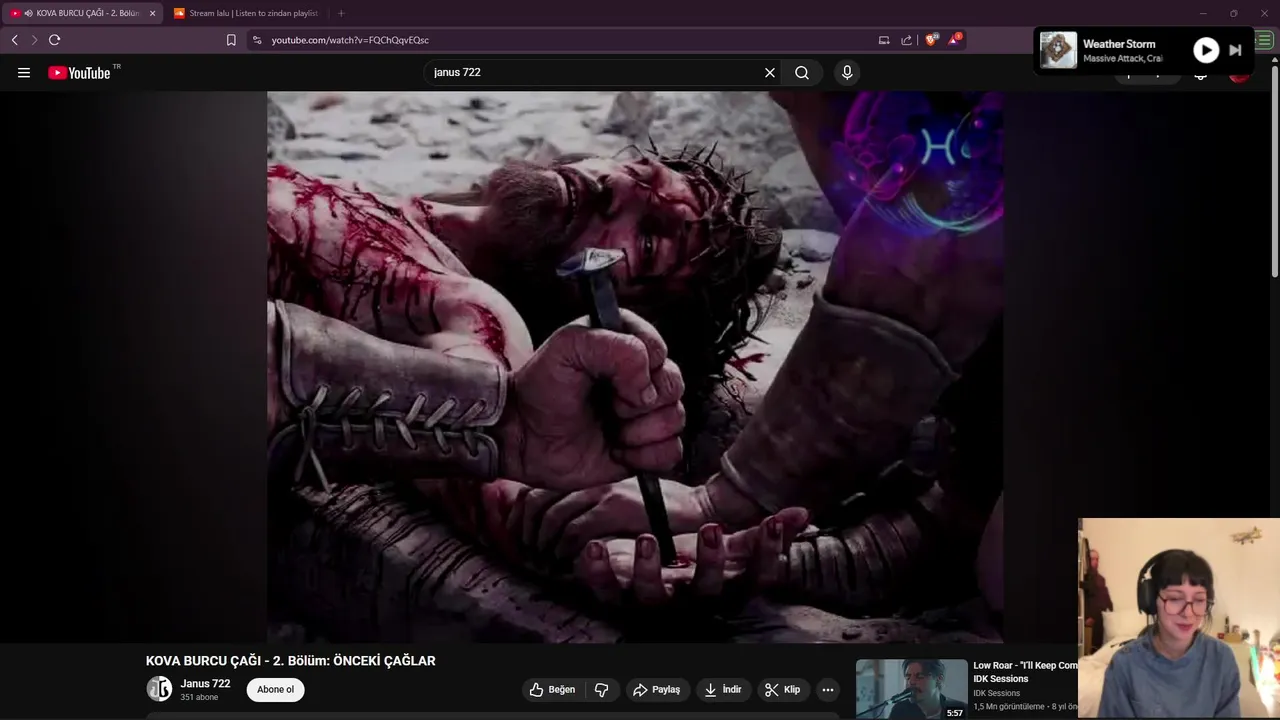Open the Janus 722 channel name link
This screenshot has height=720, width=1280.
[205, 684]
